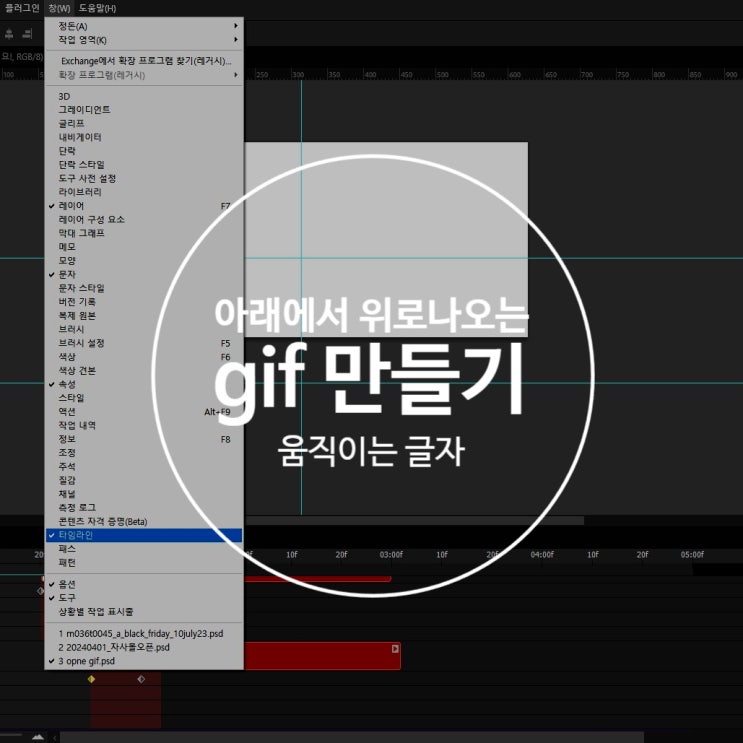Expand the 확장 프로그램(레거시) submenu arrow

click(236, 75)
